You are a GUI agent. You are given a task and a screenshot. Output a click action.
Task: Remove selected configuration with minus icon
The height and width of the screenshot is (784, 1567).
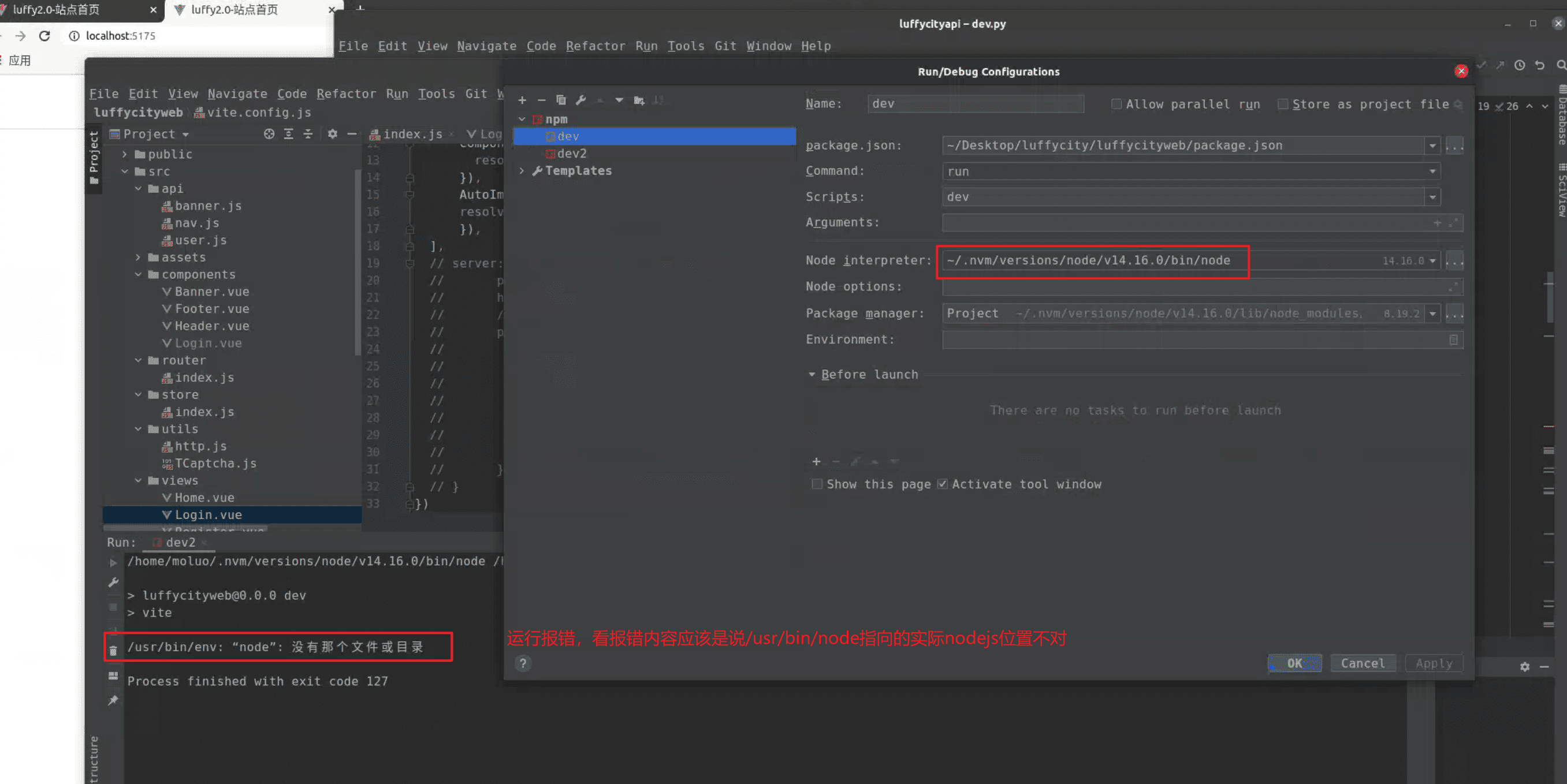541,100
